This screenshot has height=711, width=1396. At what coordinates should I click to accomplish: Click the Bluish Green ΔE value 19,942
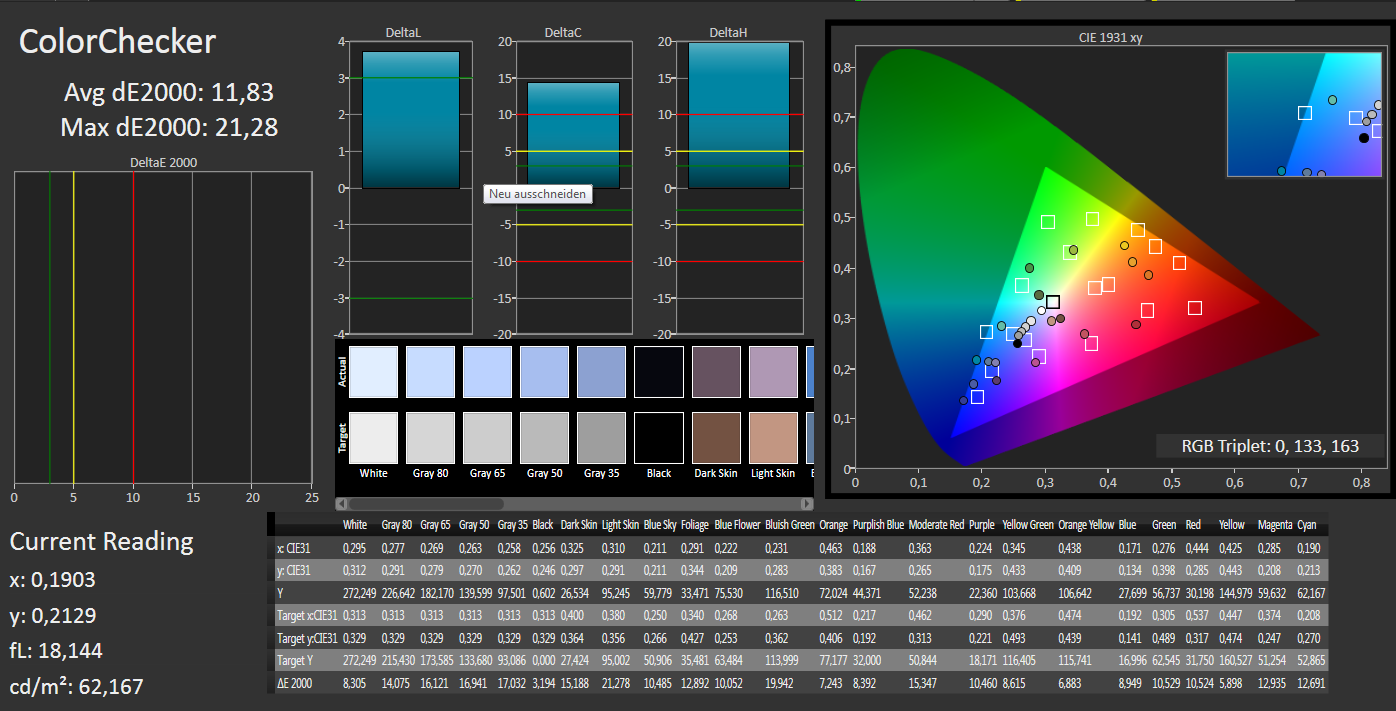780,683
